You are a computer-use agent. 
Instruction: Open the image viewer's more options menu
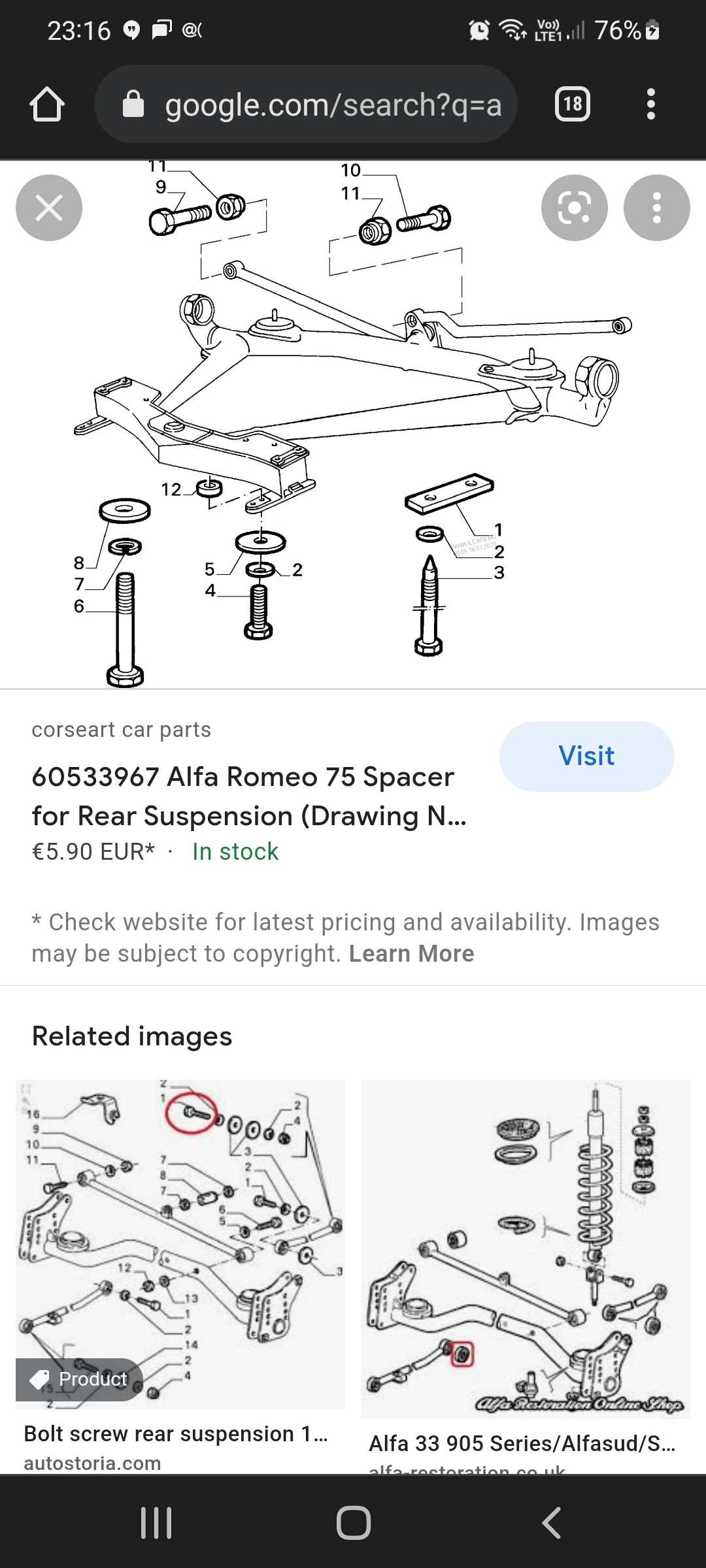(x=656, y=208)
